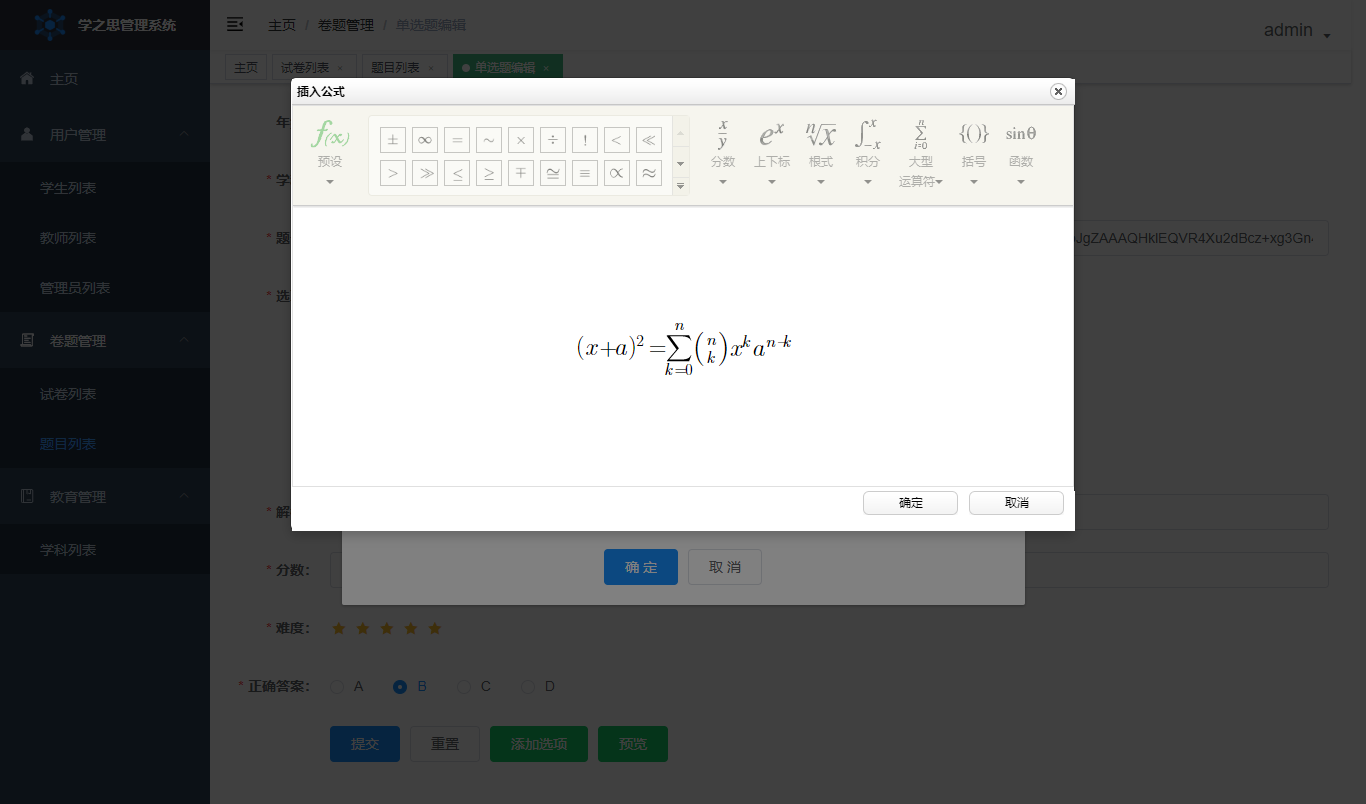1366x804 pixels.
Task: Close the 插入公式 dialog with the X icon
Action: pyautogui.click(x=1058, y=92)
